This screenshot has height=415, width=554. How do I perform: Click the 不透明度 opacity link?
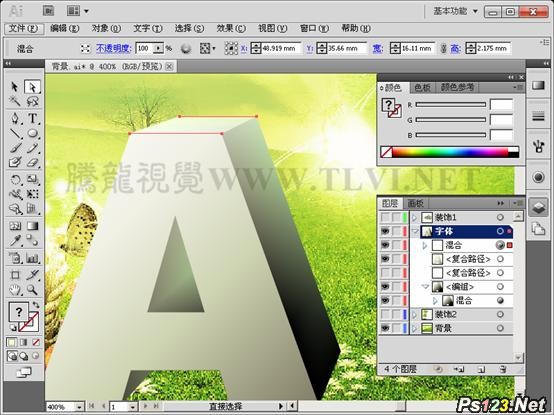coord(114,48)
